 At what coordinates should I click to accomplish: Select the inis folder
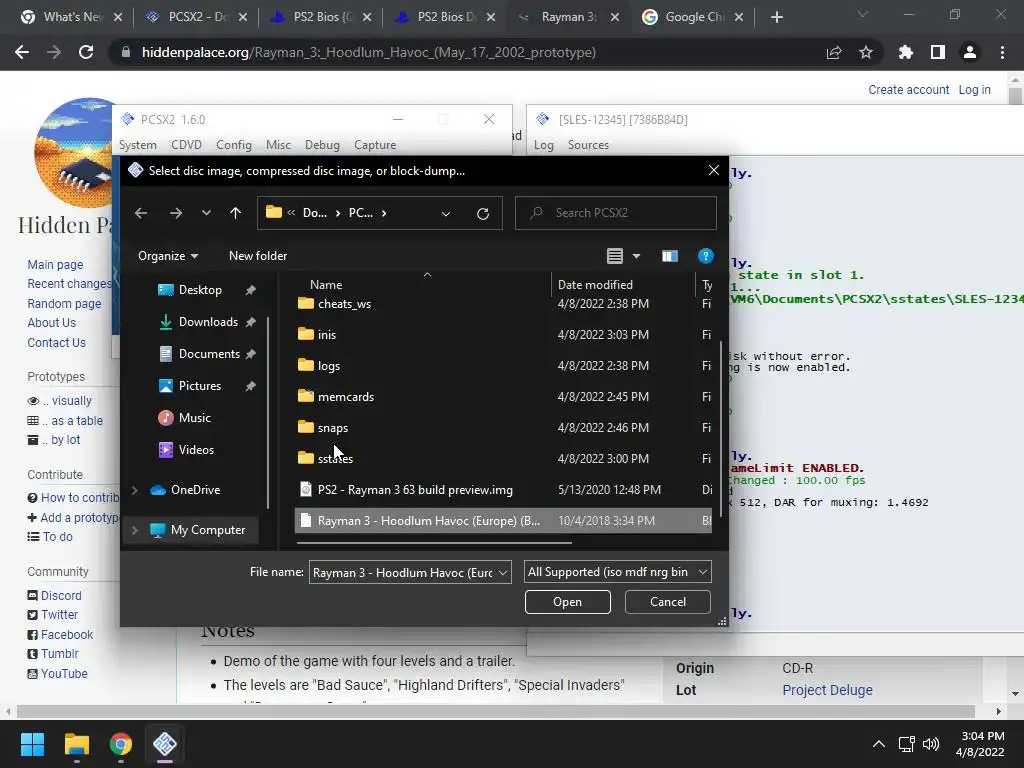tap(327, 335)
